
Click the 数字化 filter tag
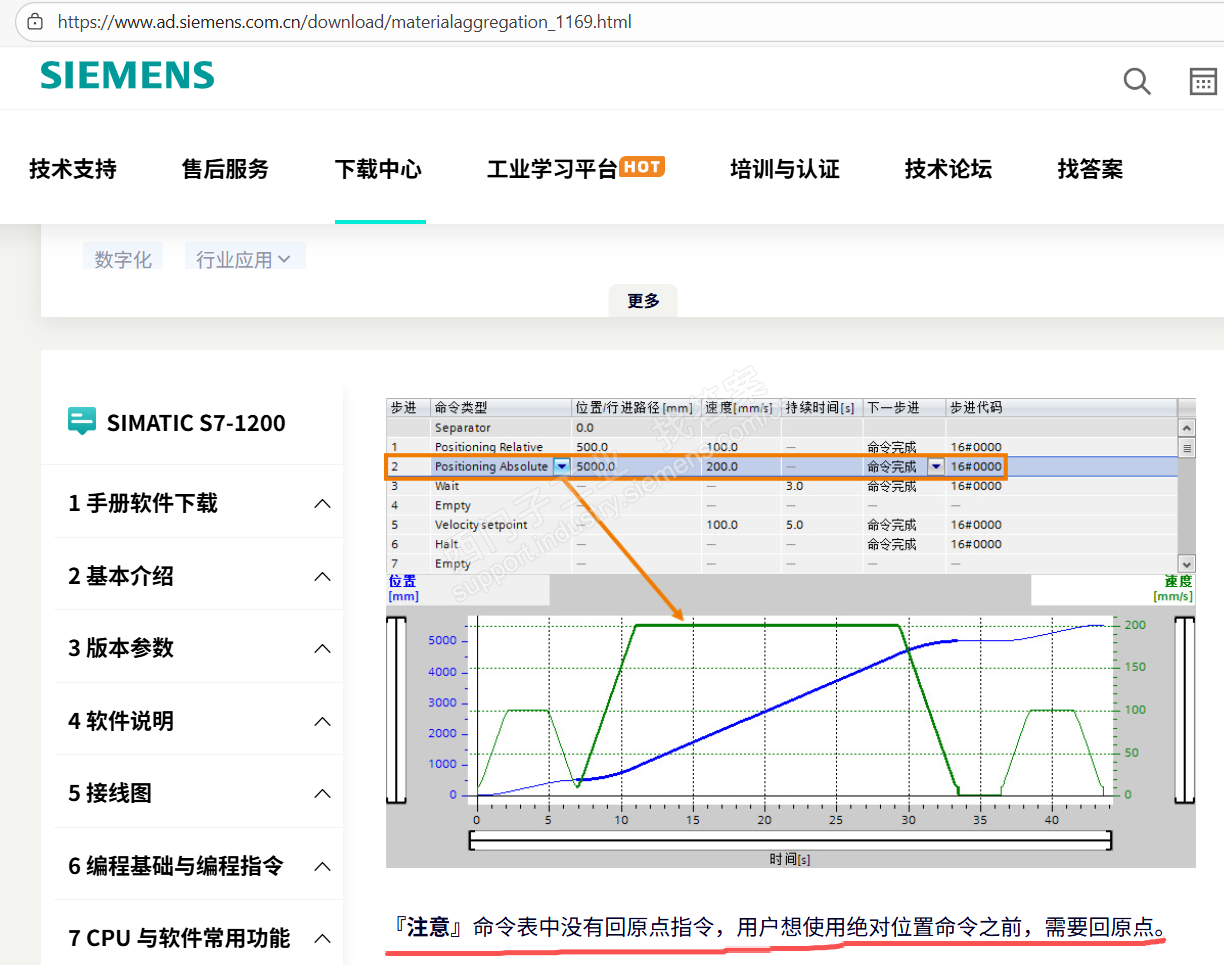tap(123, 258)
